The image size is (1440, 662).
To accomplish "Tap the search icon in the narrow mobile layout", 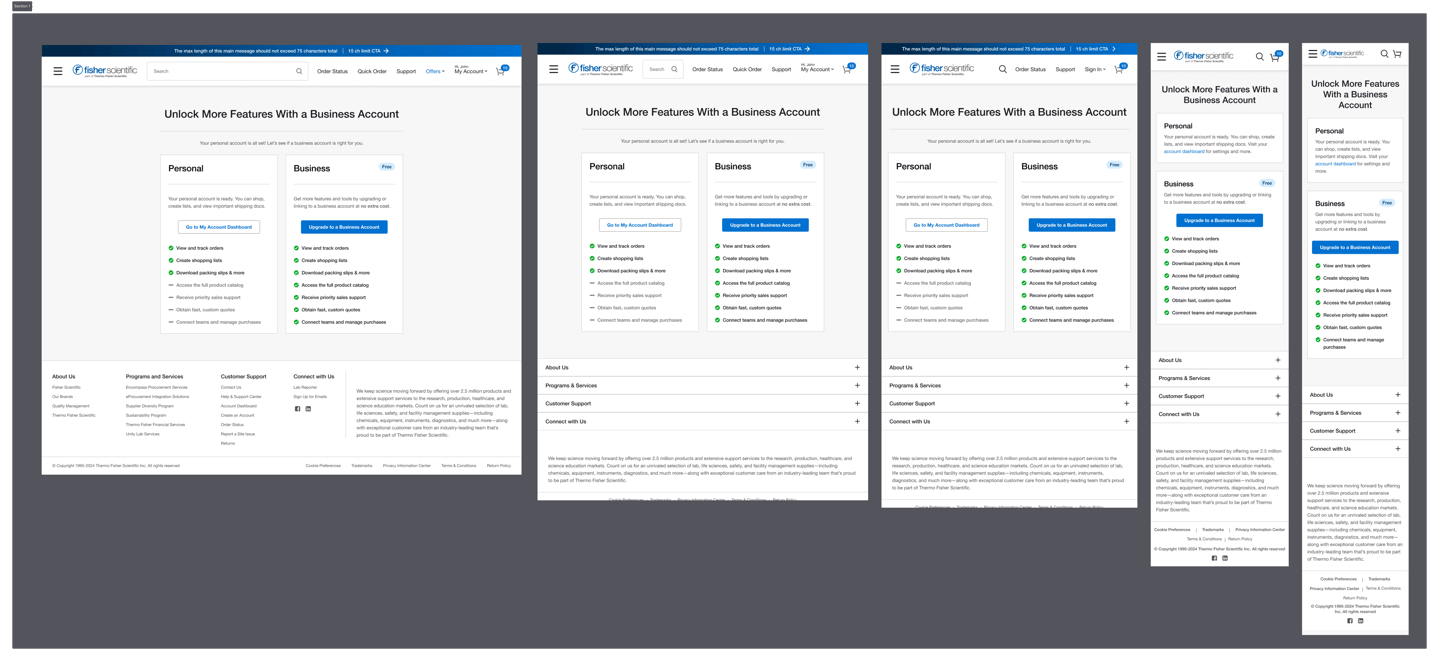I will click(x=1259, y=57).
